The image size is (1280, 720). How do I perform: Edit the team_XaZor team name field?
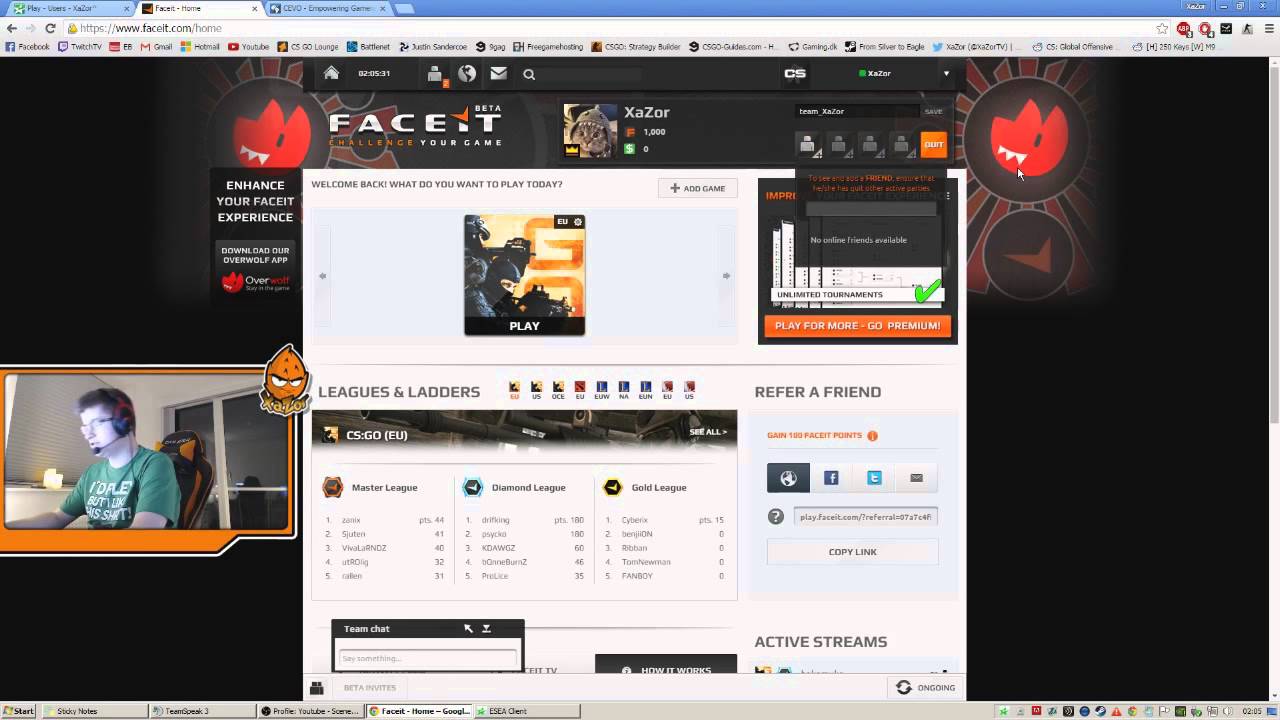click(x=857, y=111)
